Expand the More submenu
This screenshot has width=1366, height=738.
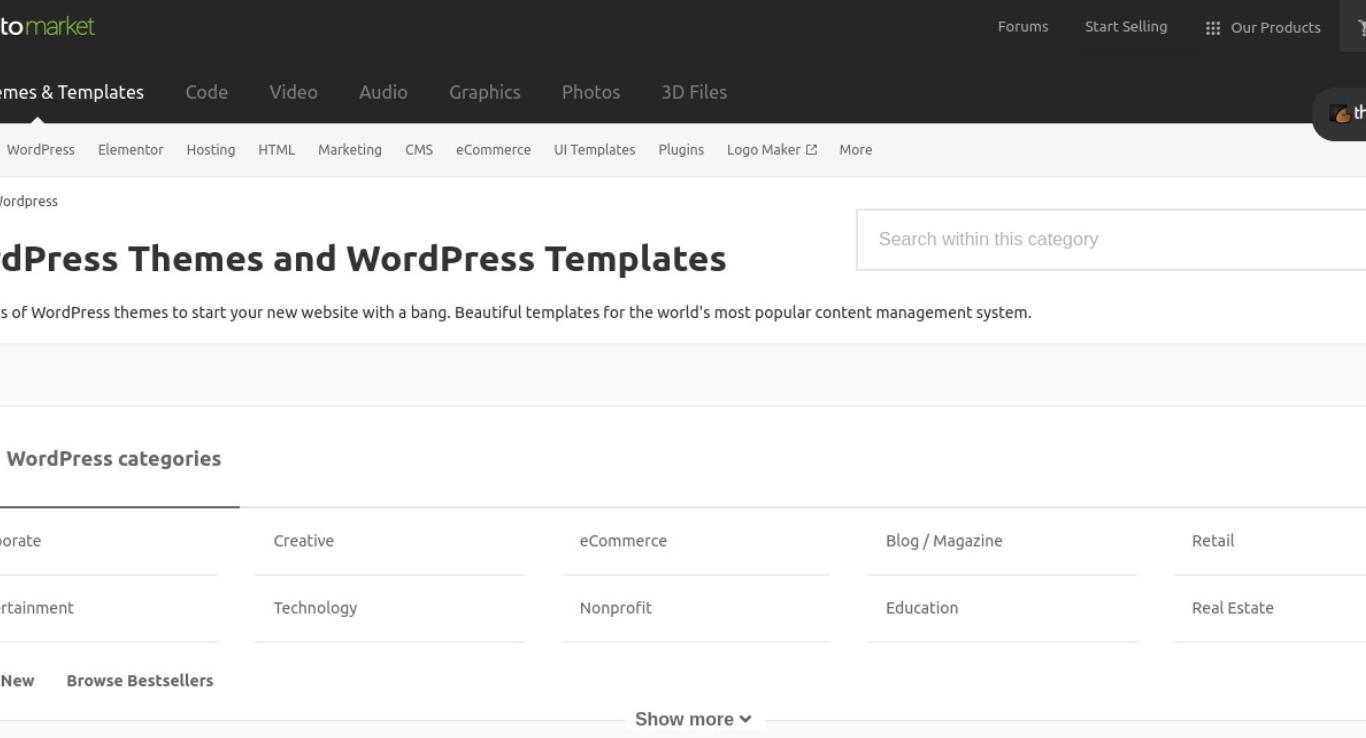pyautogui.click(x=856, y=150)
